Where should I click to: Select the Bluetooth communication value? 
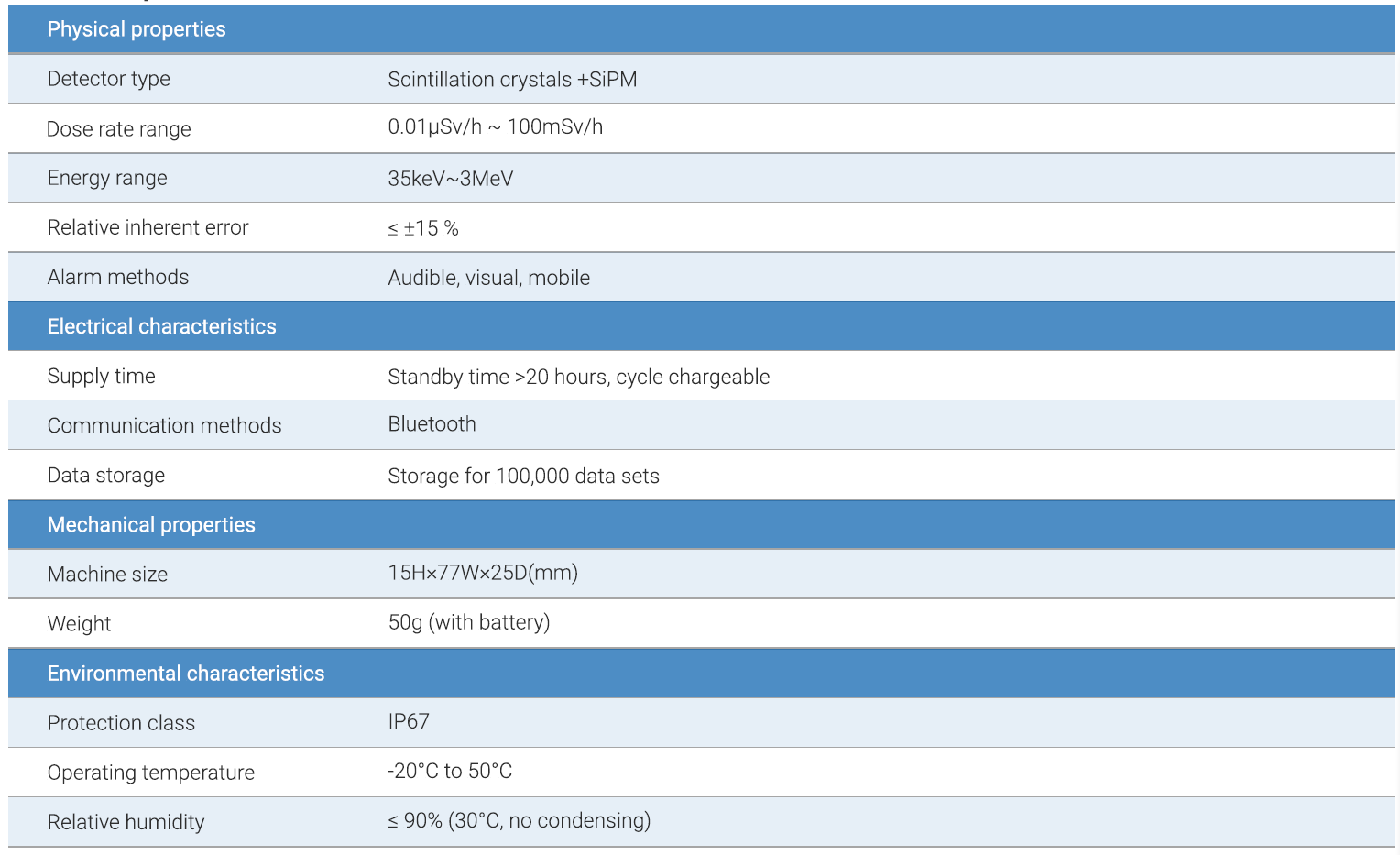point(432,424)
